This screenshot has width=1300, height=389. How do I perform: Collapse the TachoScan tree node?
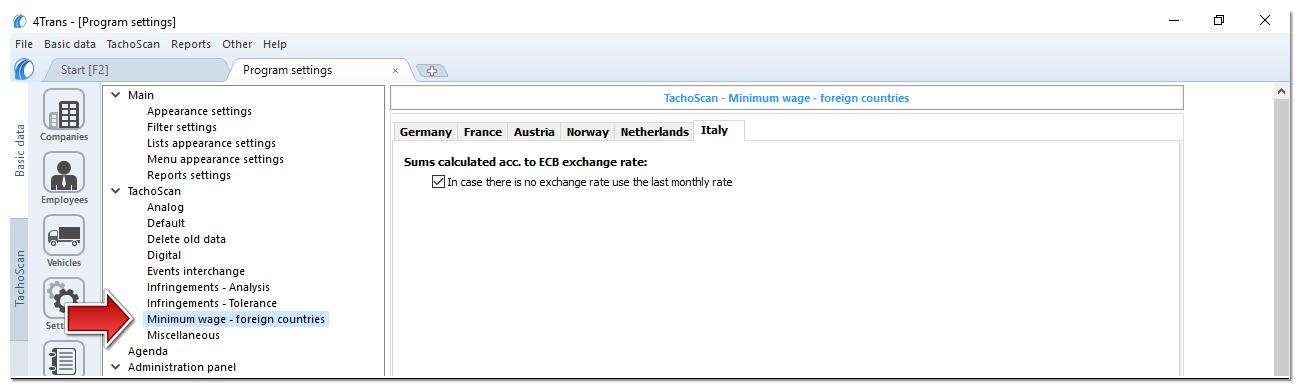tap(115, 191)
